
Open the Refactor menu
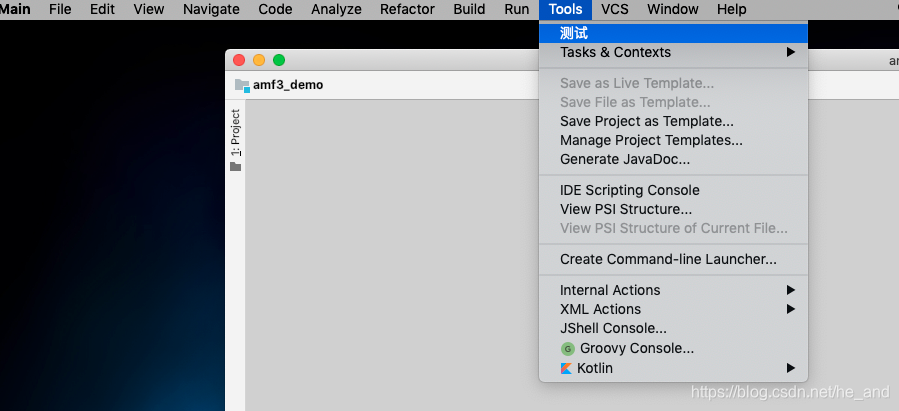point(407,9)
